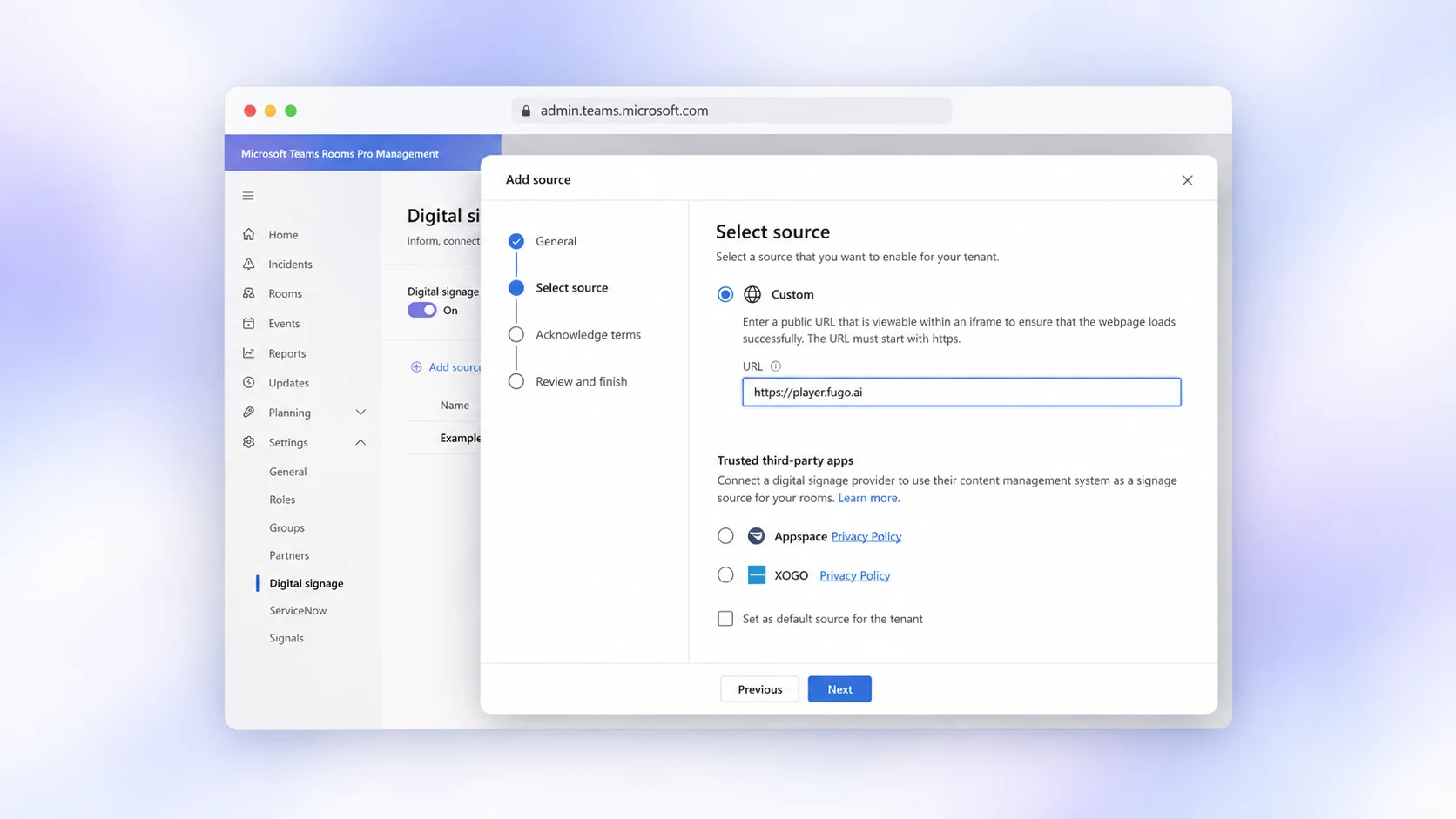Click the Reports chart icon
The image size is (1456, 819).
click(x=249, y=352)
